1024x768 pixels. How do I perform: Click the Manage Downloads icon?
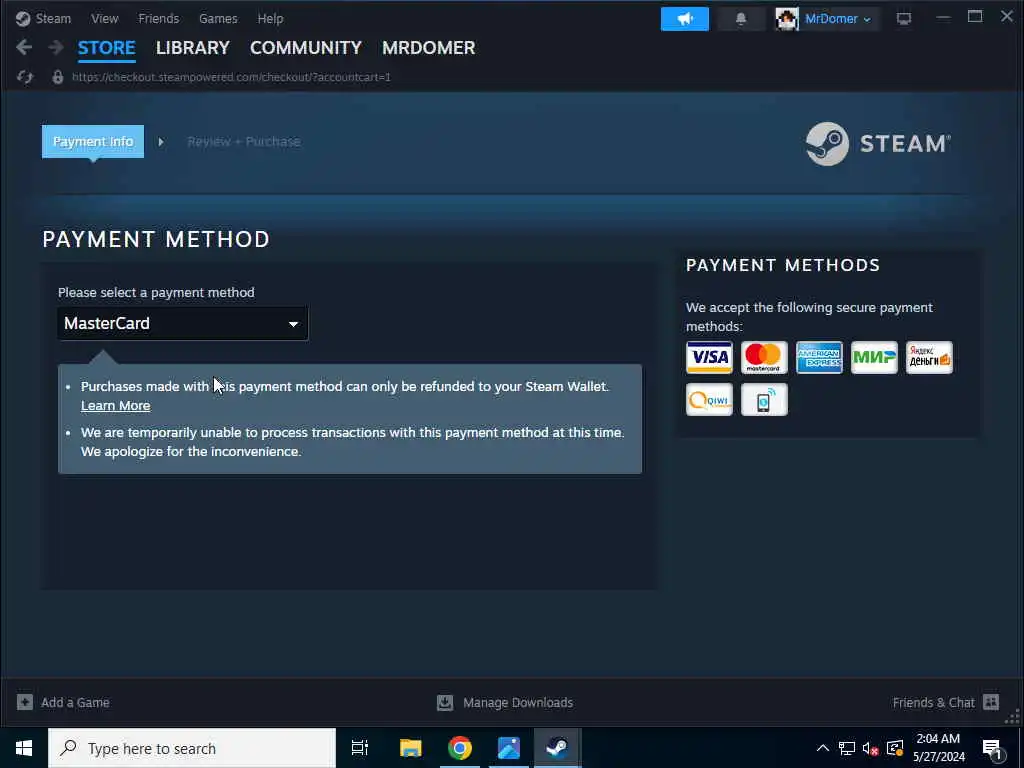445,702
